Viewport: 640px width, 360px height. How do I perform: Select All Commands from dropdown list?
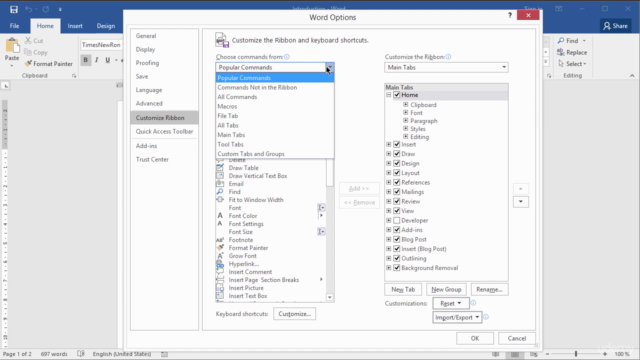(275, 97)
